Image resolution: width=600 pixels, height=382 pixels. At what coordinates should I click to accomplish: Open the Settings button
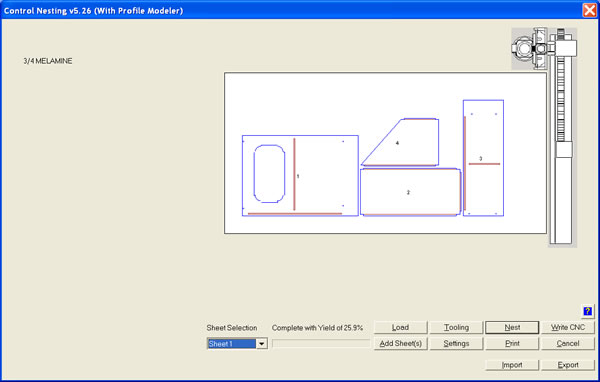[x=456, y=343]
